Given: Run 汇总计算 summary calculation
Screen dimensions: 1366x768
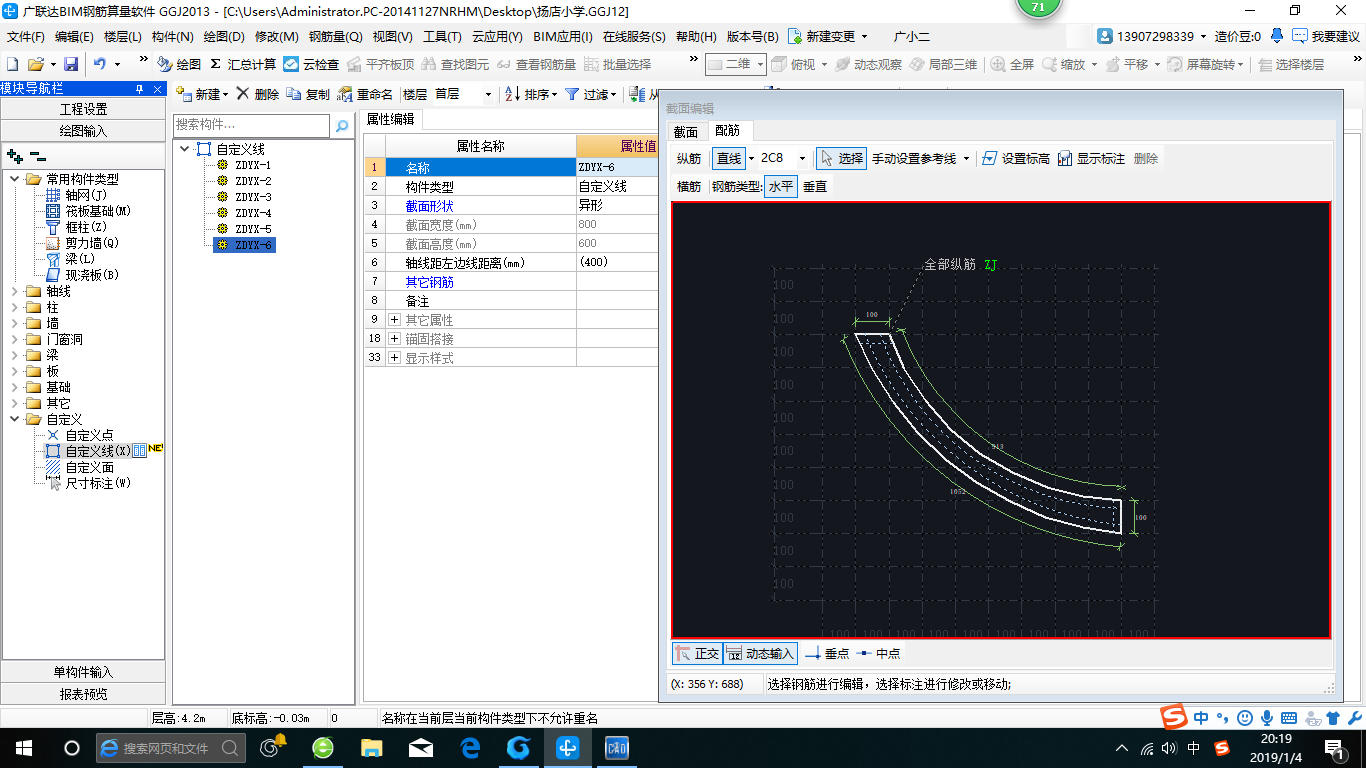Looking at the screenshot, I should [243, 64].
